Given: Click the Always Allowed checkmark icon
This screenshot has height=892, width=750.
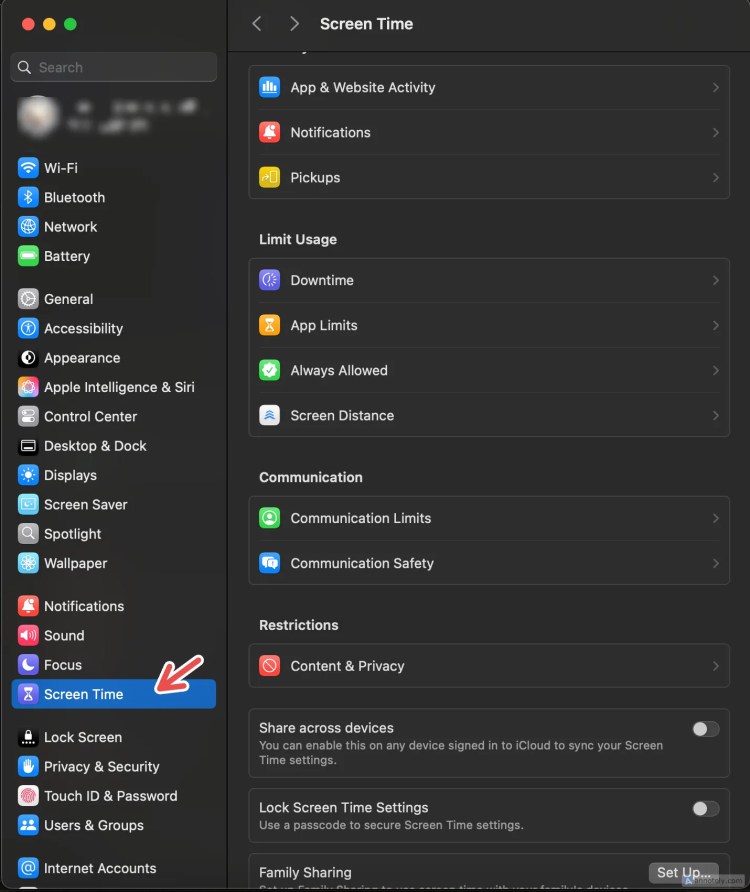Looking at the screenshot, I should pyautogui.click(x=269, y=370).
